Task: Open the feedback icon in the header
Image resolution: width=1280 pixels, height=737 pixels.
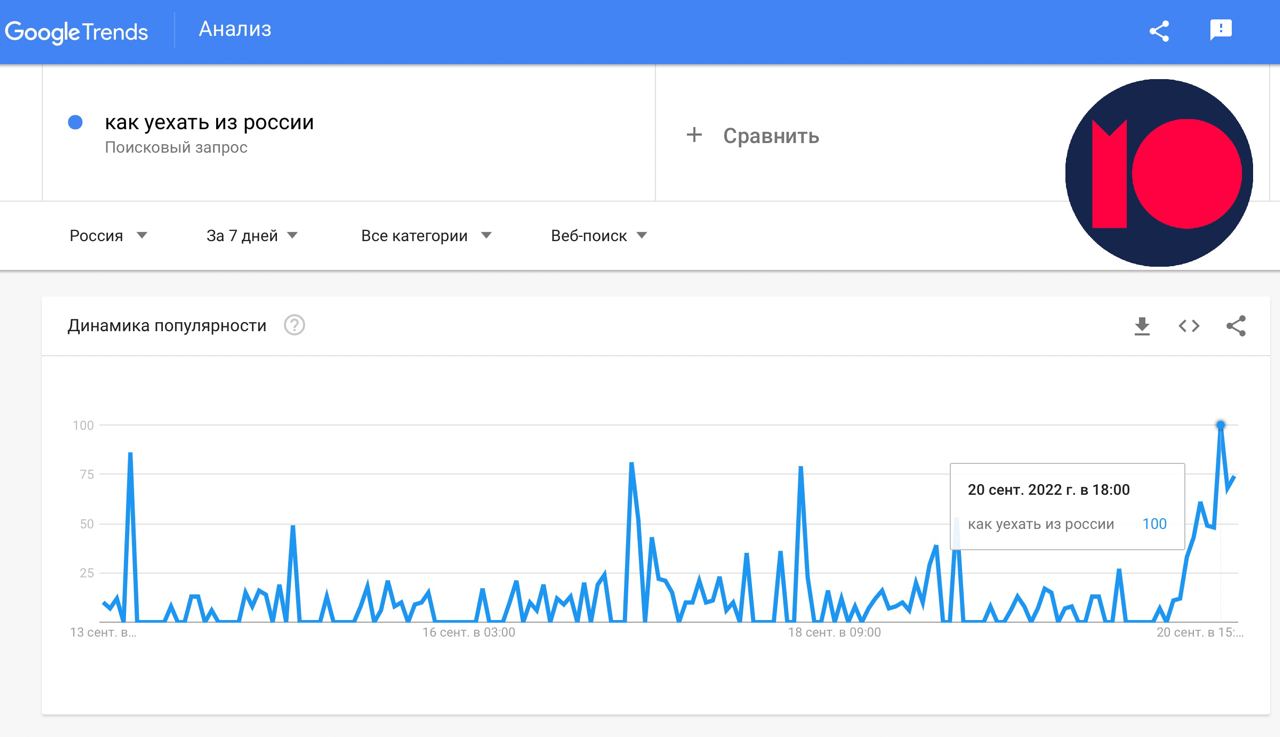Action: point(1221,30)
